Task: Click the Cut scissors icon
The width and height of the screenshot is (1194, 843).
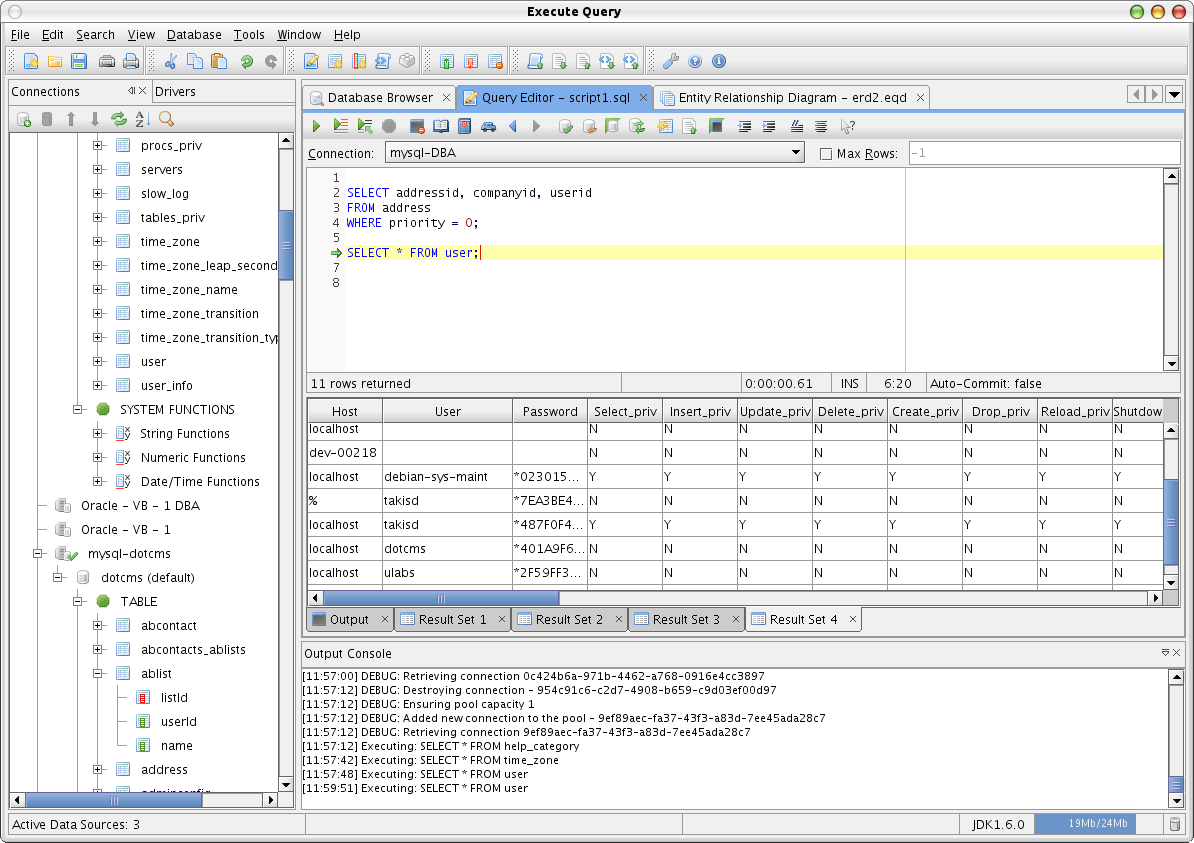Action: (x=171, y=62)
